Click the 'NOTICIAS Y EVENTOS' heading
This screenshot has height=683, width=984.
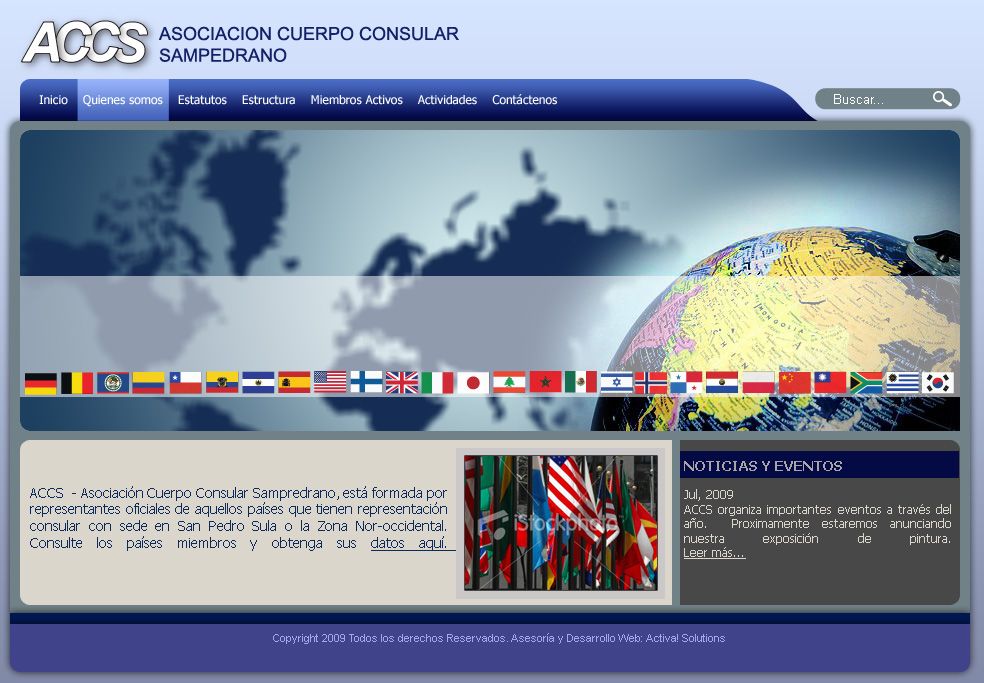click(x=762, y=466)
